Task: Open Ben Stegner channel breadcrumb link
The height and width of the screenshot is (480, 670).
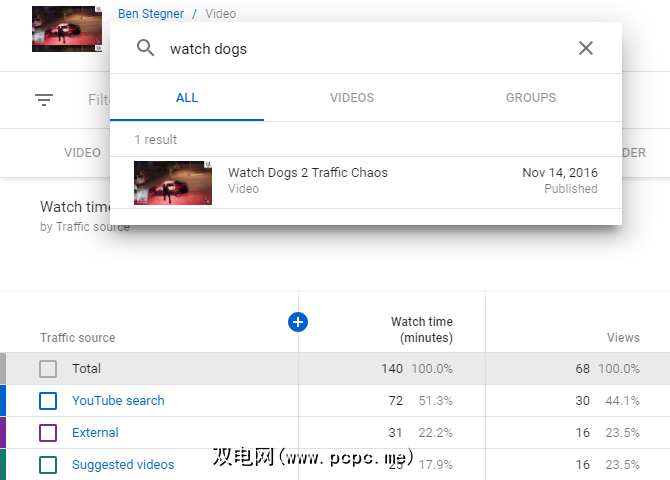Action: coord(151,14)
